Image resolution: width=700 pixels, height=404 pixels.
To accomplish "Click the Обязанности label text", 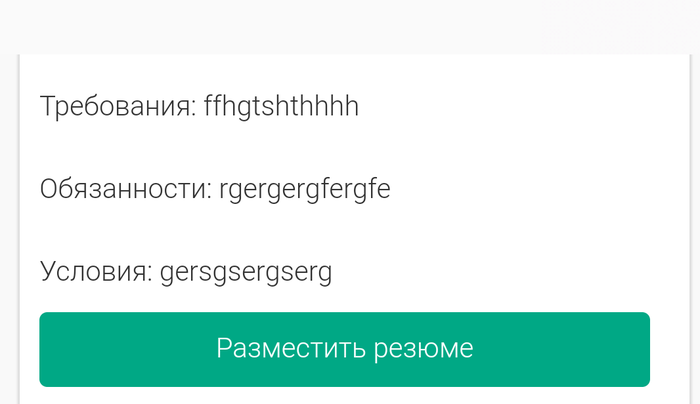I will 124,189.
